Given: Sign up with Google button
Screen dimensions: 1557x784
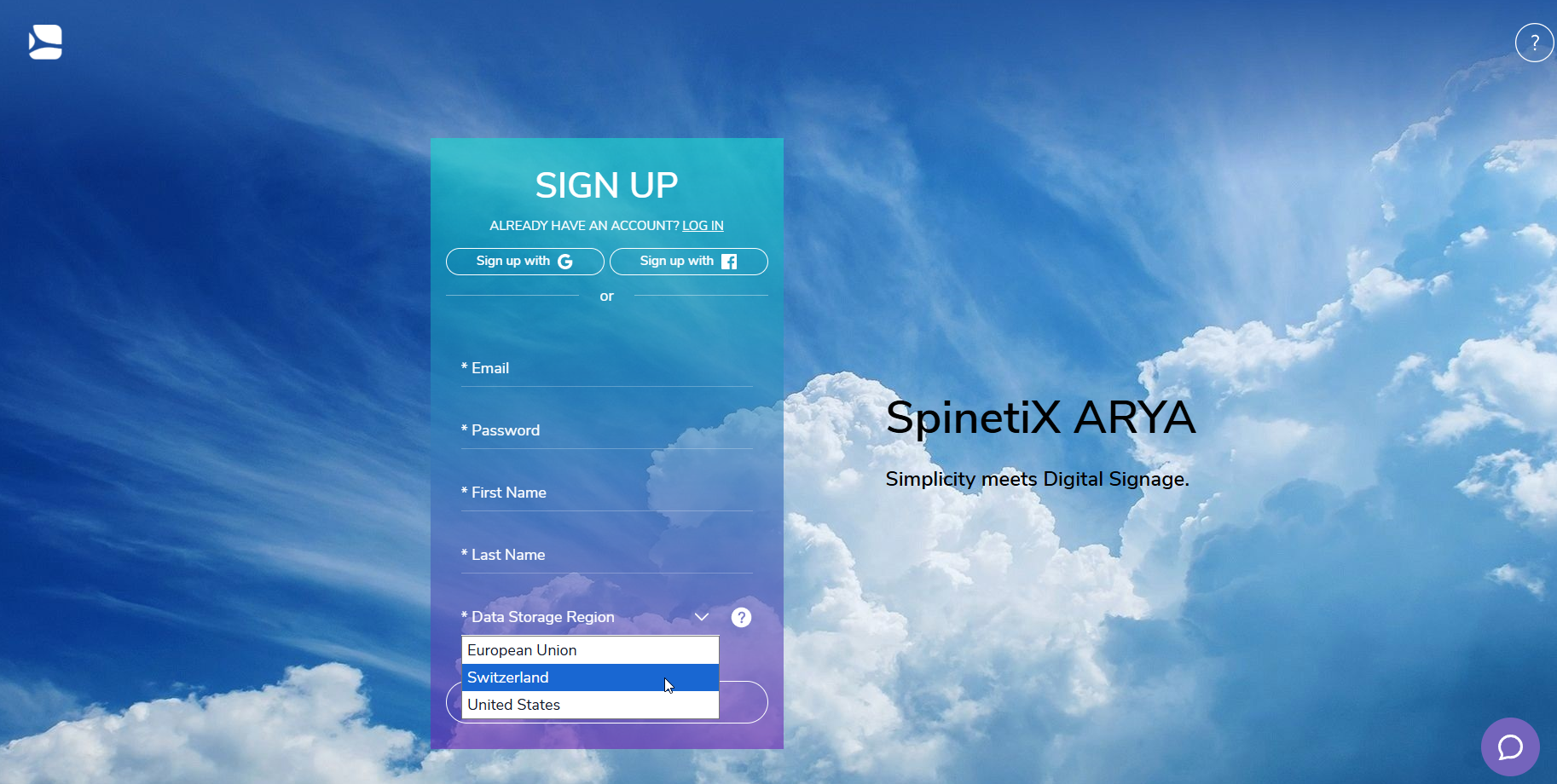Looking at the screenshot, I should (524, 262).
